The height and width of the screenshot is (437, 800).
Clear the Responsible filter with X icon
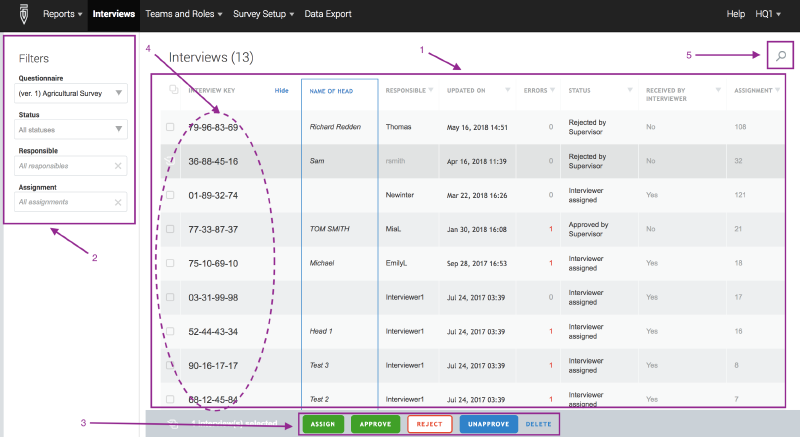[x=118, y=166]
